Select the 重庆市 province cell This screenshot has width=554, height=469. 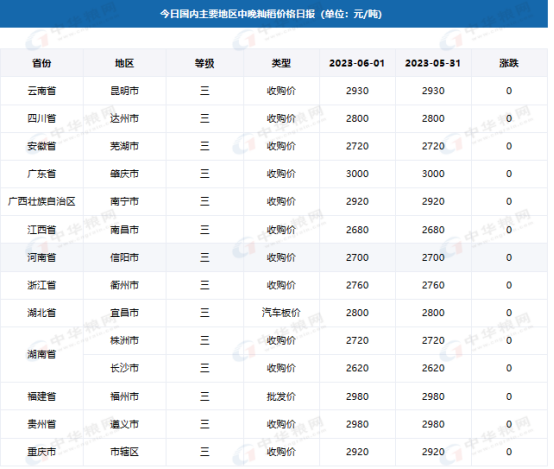[42, 452]
